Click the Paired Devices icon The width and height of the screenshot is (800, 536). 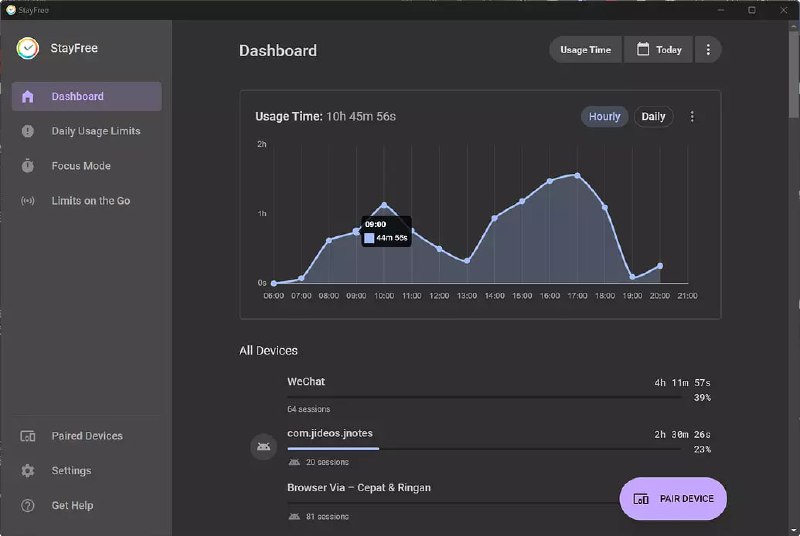click(28, 436)
